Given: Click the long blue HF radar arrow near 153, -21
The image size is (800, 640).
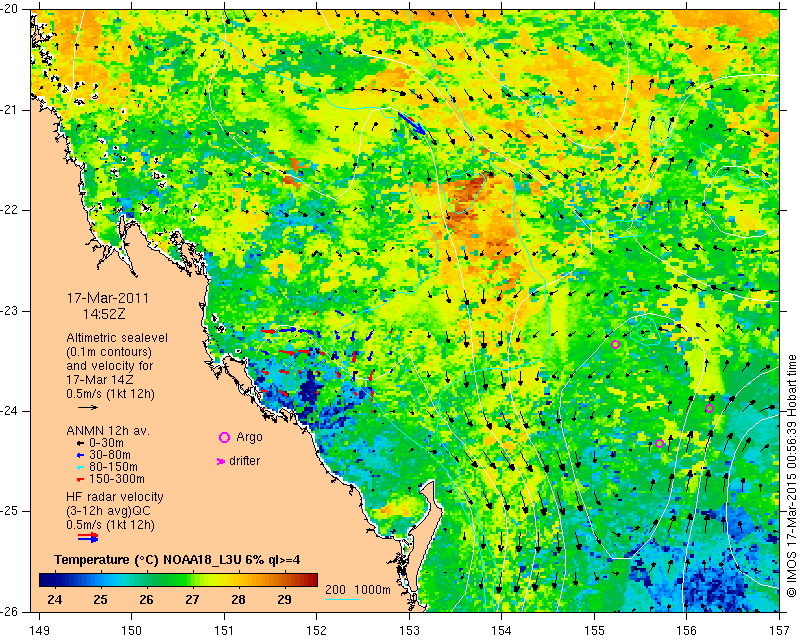Looking at the screenshot, I should click(x=411, y=124).
